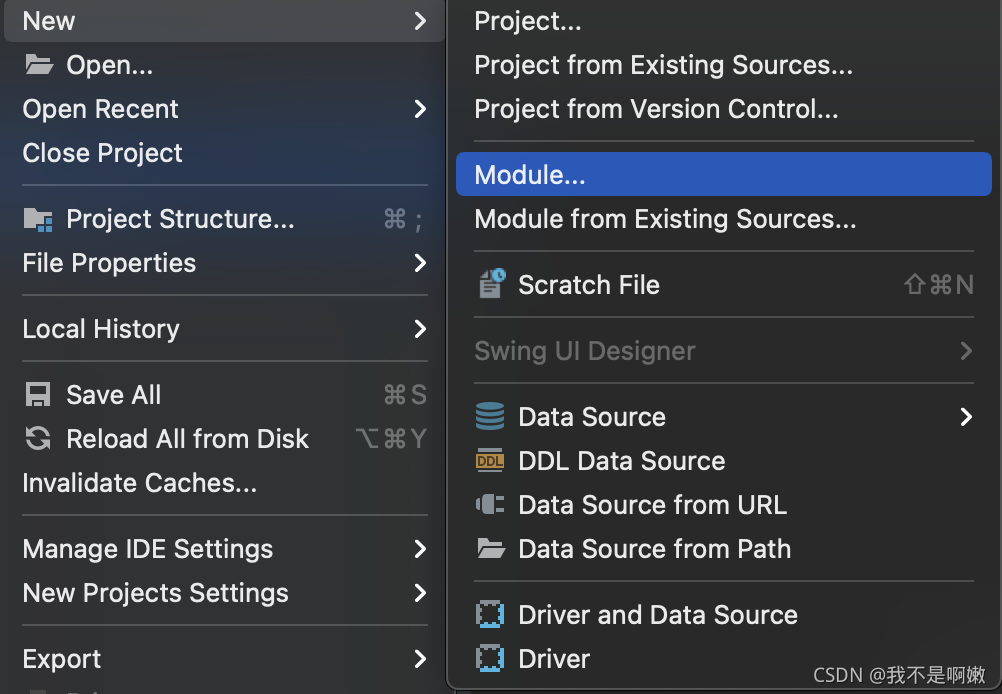The width and height of the screenshot is (1002, 694).
Task: Click the DDL Data Source icon
Action: click(490, 461)
